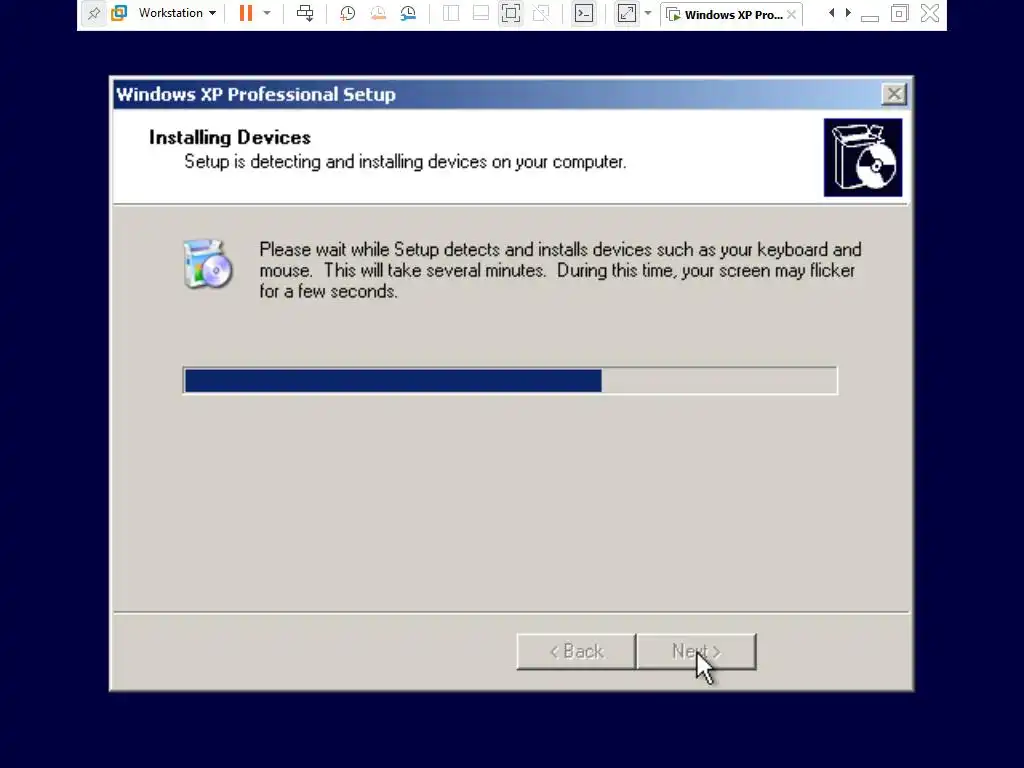This screenshot has width=1024, height=768.
Task: Click the 'Please wait while Setup detects' message
Action: click(x=560, y=270)
